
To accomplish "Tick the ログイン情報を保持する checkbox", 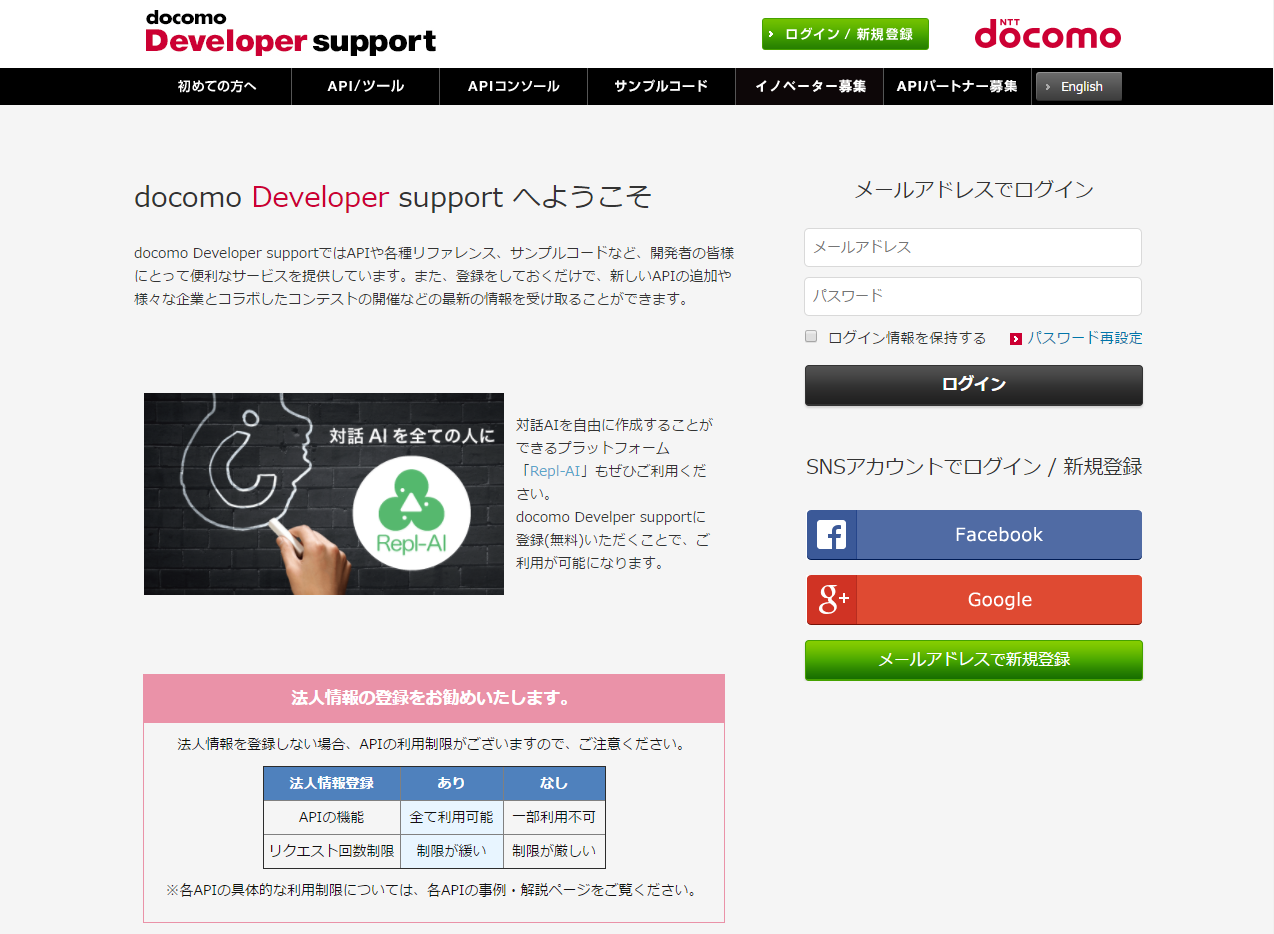I will coord(811,337).
